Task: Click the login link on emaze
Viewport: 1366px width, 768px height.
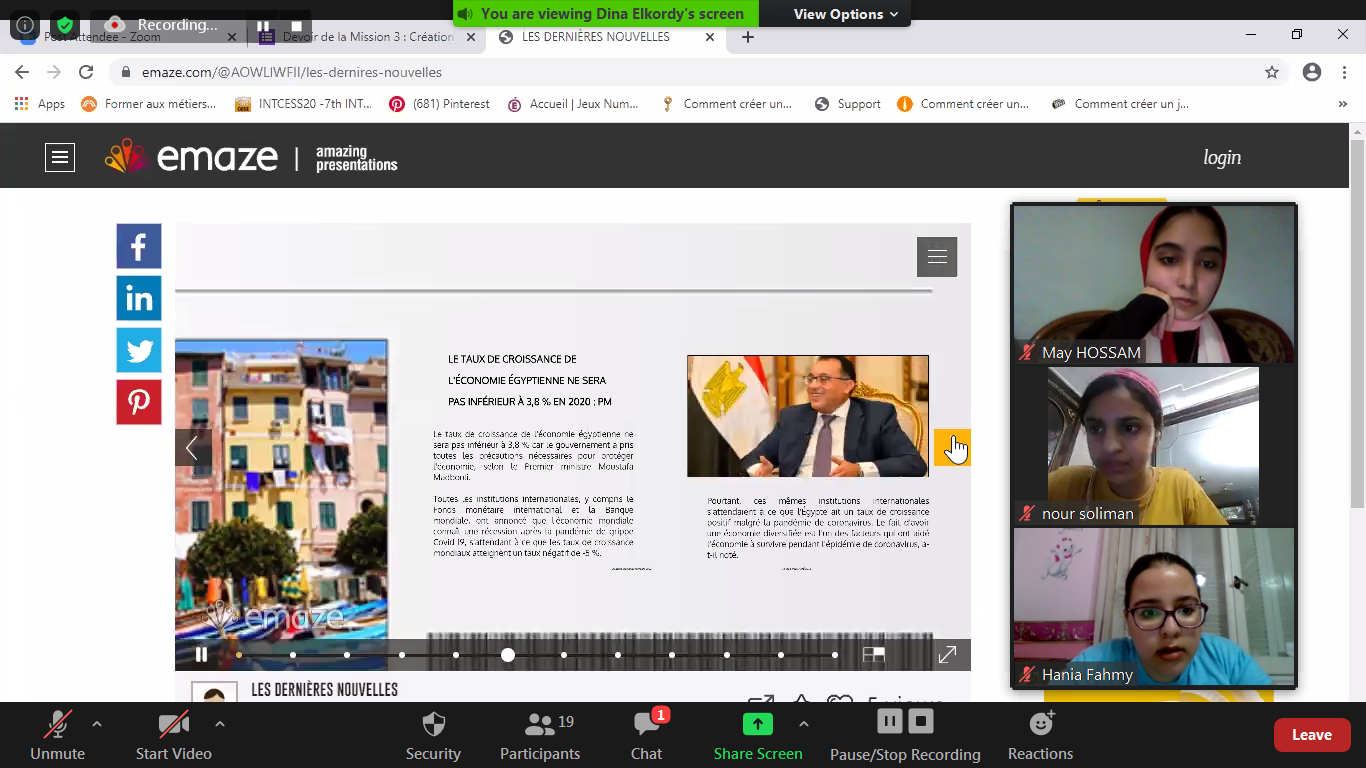Action: 1221,157
